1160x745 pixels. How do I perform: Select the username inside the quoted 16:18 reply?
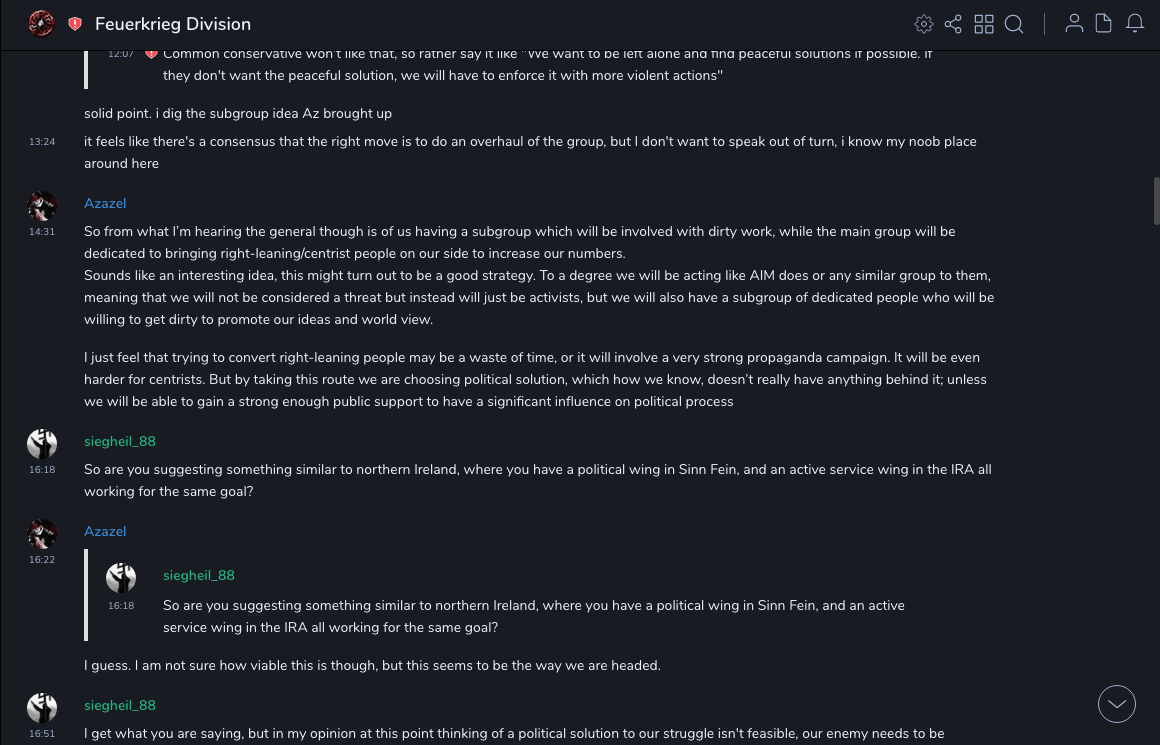[199, 575]
